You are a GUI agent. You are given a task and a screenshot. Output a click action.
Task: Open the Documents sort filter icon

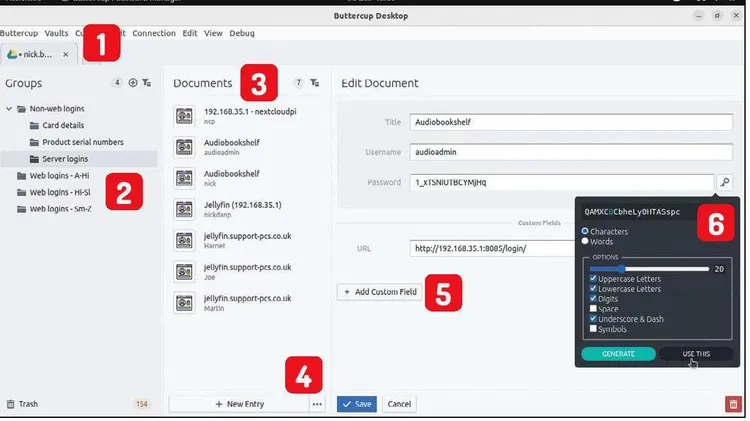coord(315,83)
